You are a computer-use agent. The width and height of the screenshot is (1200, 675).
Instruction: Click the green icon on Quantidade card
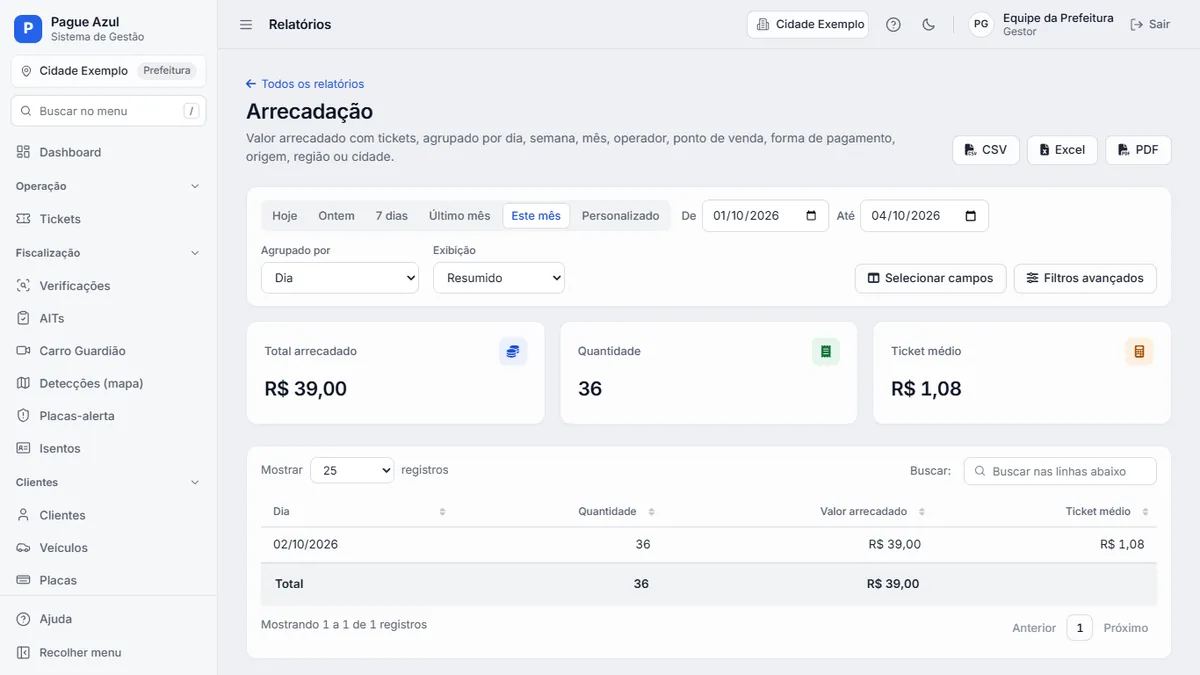[x=826, y=351]
